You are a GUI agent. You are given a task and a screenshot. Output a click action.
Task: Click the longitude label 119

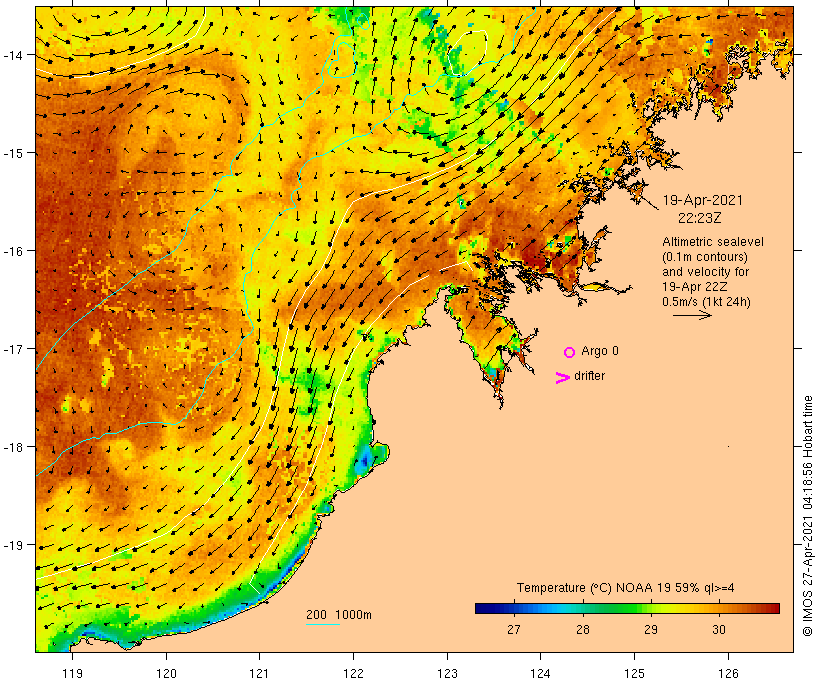point(73,673)
